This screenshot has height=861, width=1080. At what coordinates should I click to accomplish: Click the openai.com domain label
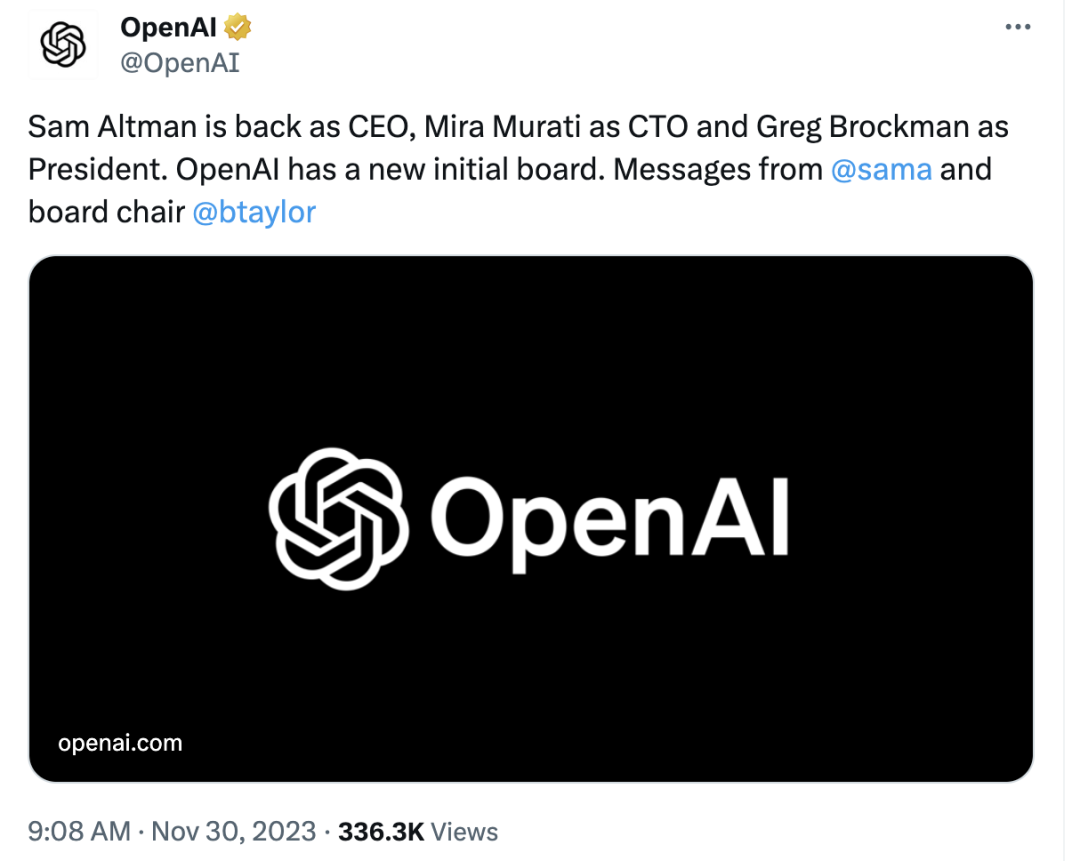pos(120,743)
